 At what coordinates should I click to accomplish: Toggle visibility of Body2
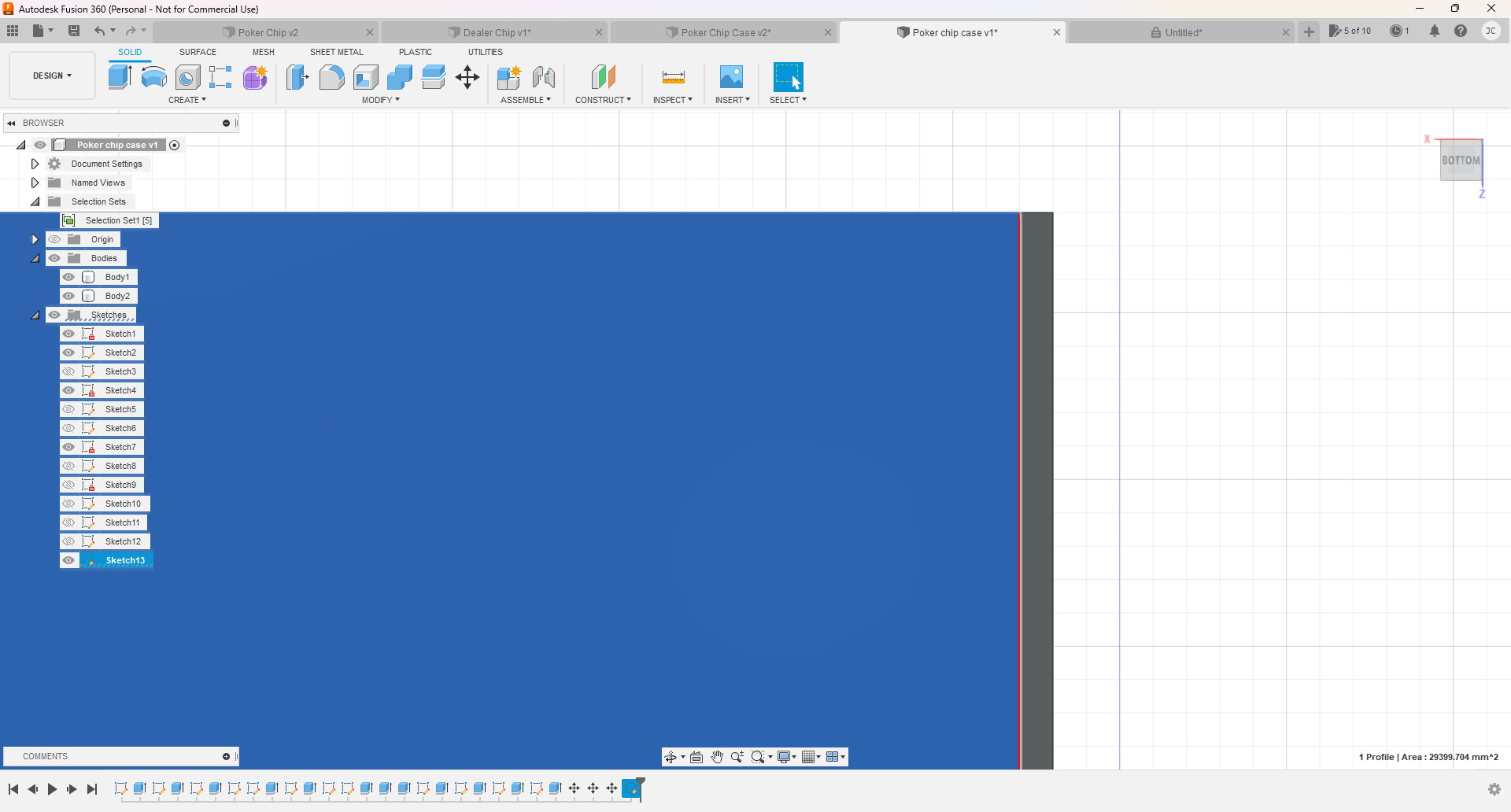(68, 296)
